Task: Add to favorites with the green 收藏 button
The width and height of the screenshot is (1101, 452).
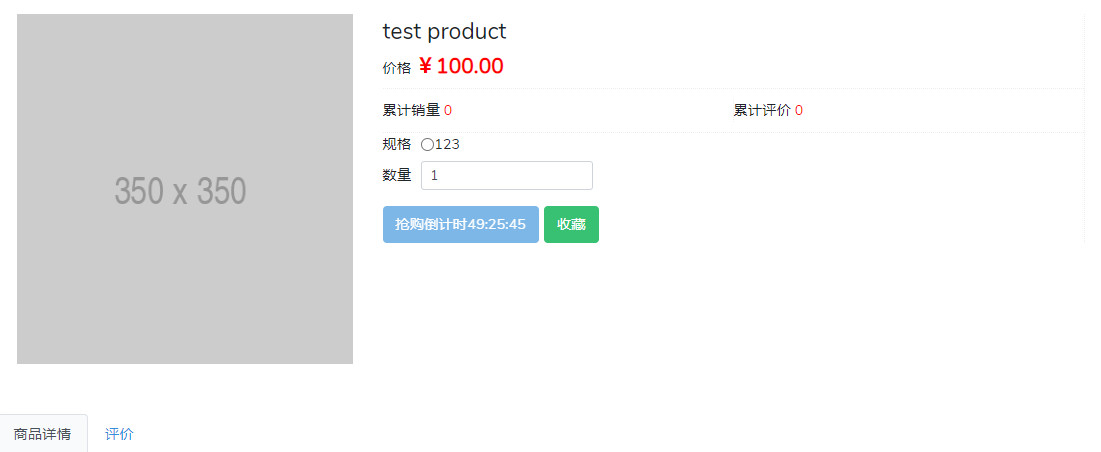Action: click(572, 225)
